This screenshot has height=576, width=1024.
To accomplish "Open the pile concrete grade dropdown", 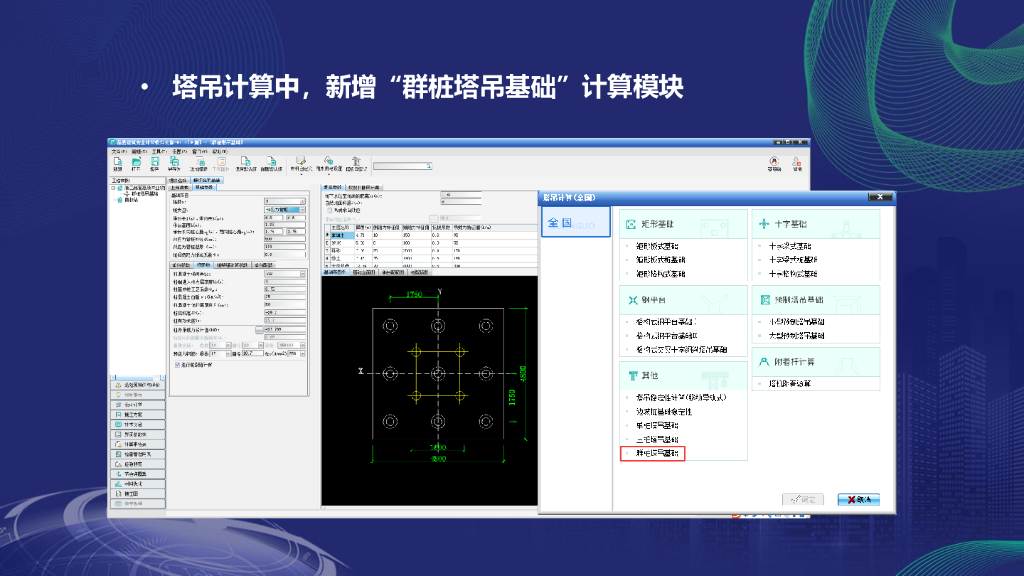I will pos(302,274).
